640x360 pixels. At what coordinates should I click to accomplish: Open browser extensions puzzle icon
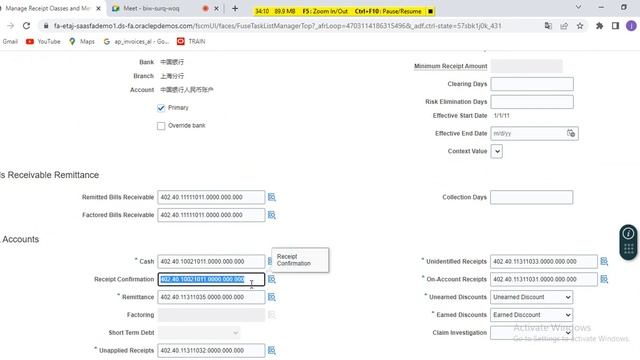[599, 26]
